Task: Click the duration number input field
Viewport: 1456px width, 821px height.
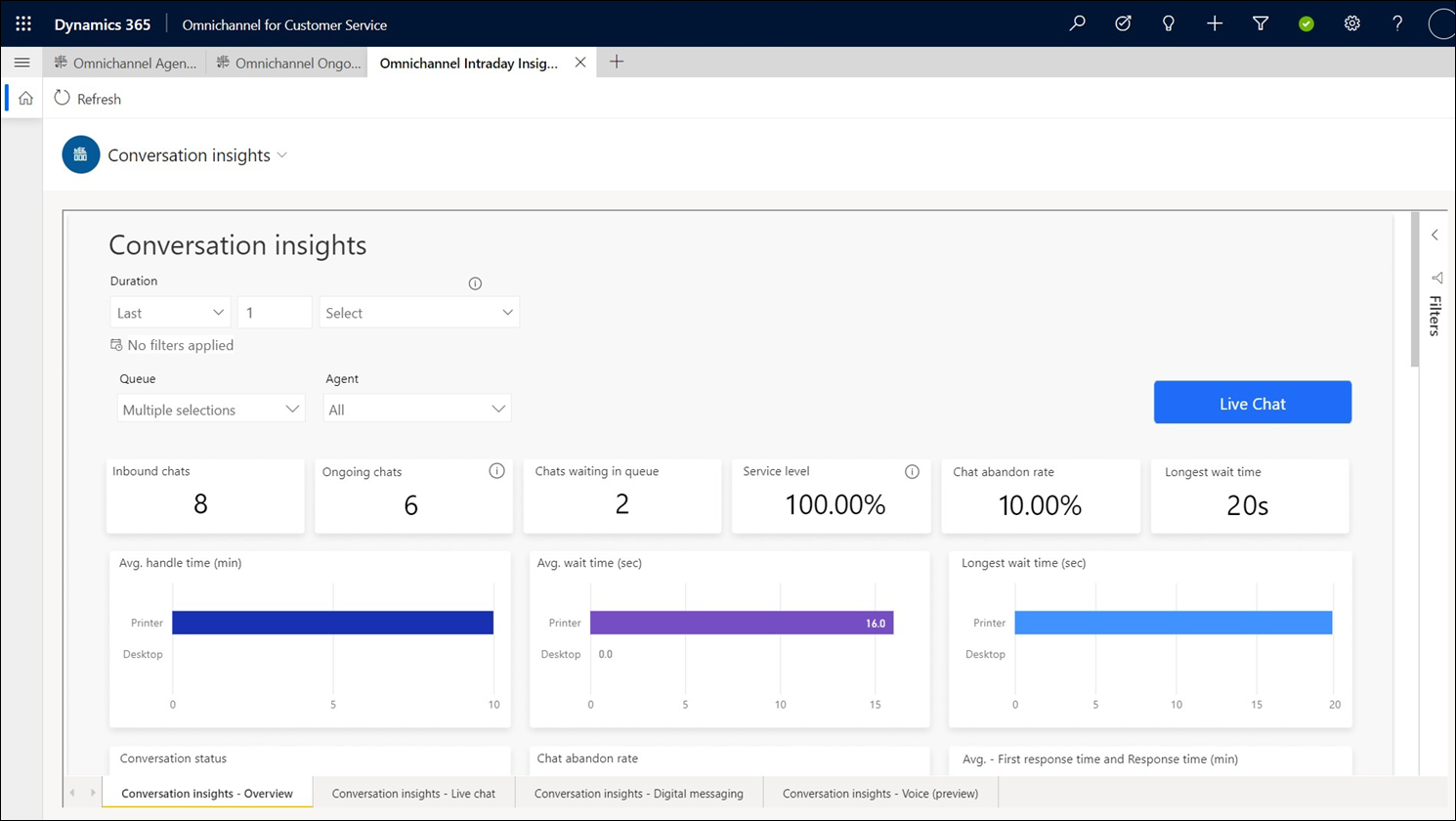Action: [x=275, y=313]
